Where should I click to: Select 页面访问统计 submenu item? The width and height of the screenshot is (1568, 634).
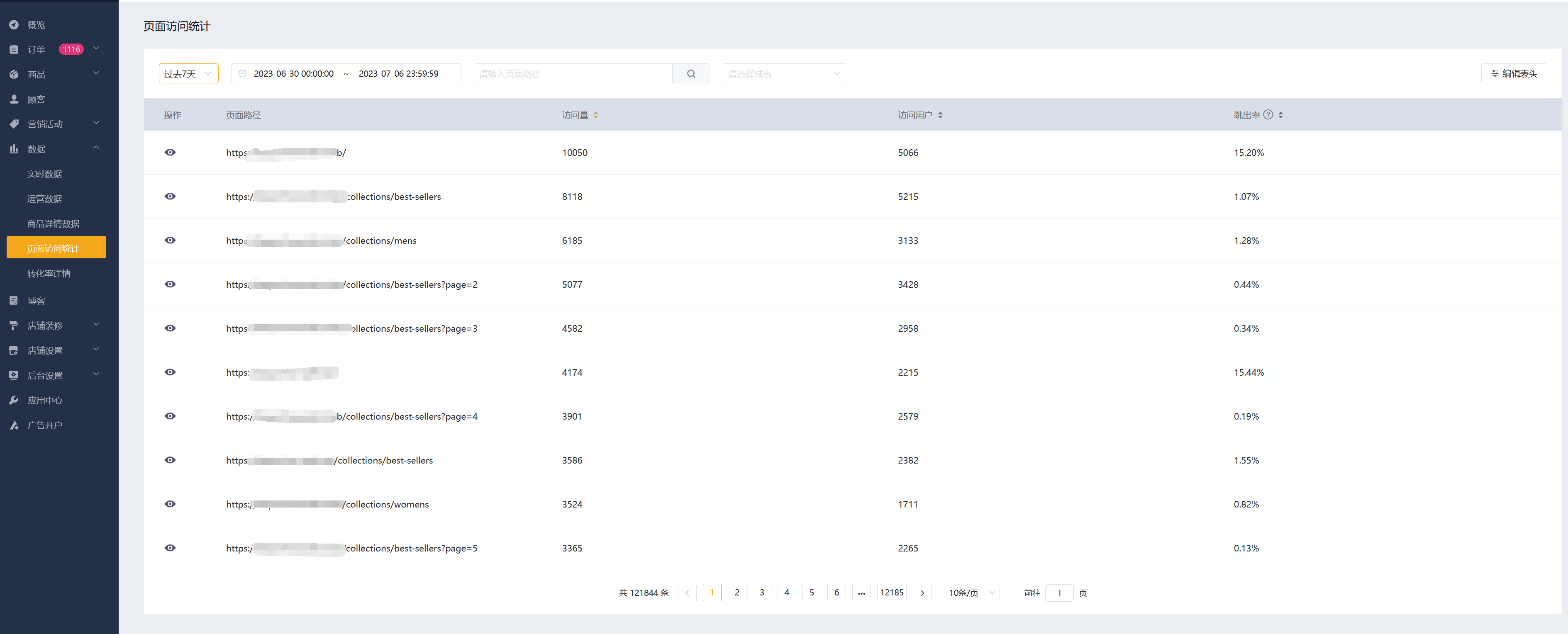56,248
